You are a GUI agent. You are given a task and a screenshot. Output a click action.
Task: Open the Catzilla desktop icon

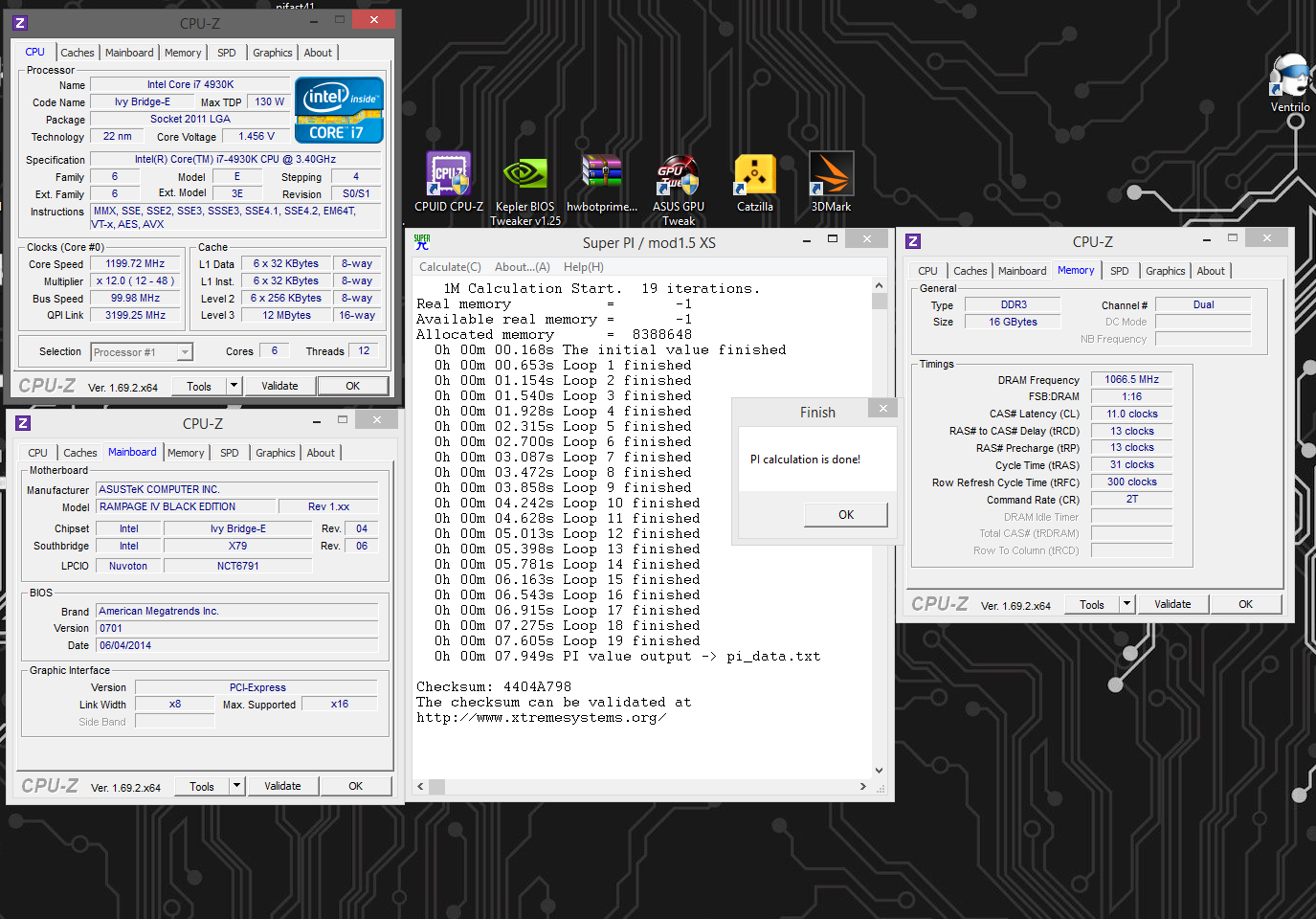[754, 182]
